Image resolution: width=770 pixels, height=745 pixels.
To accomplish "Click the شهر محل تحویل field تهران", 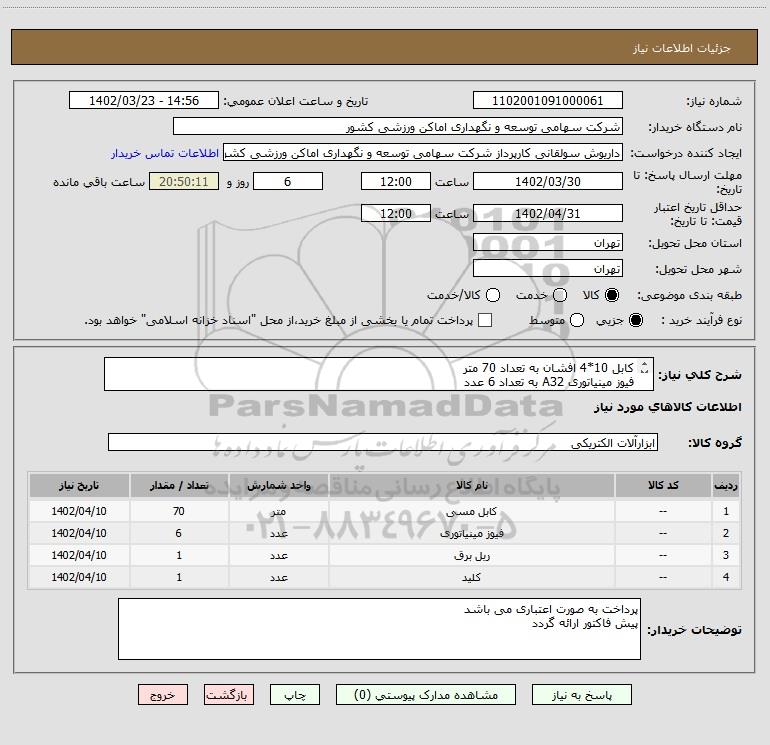I will (548, 269).
